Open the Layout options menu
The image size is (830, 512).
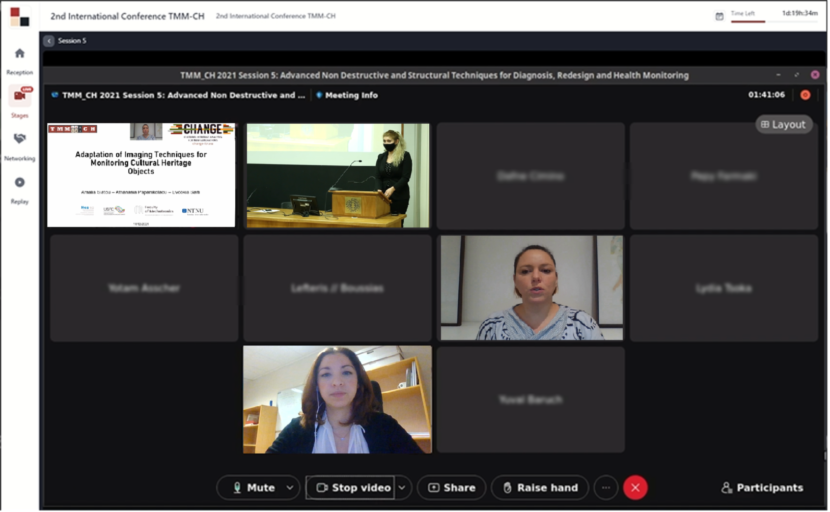click(783, 125)
